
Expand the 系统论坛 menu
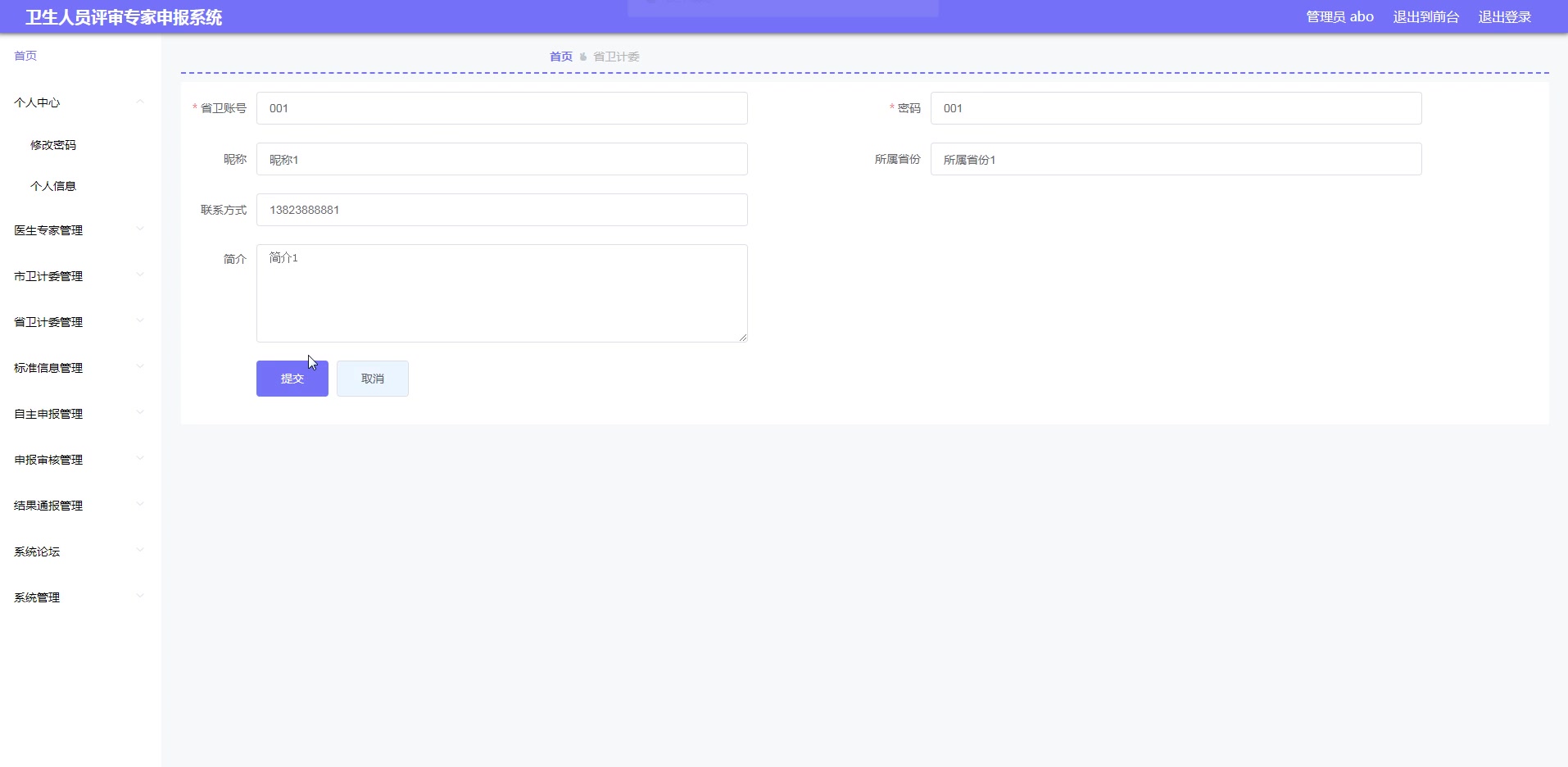click(x=79, y=551)
